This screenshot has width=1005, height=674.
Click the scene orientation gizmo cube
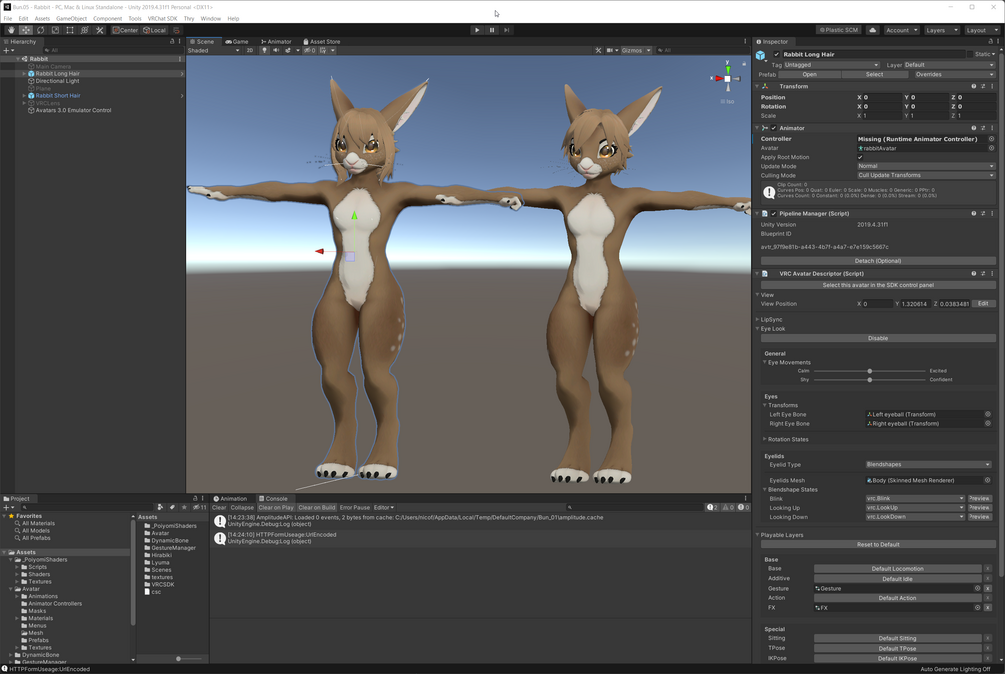[727, 79]
